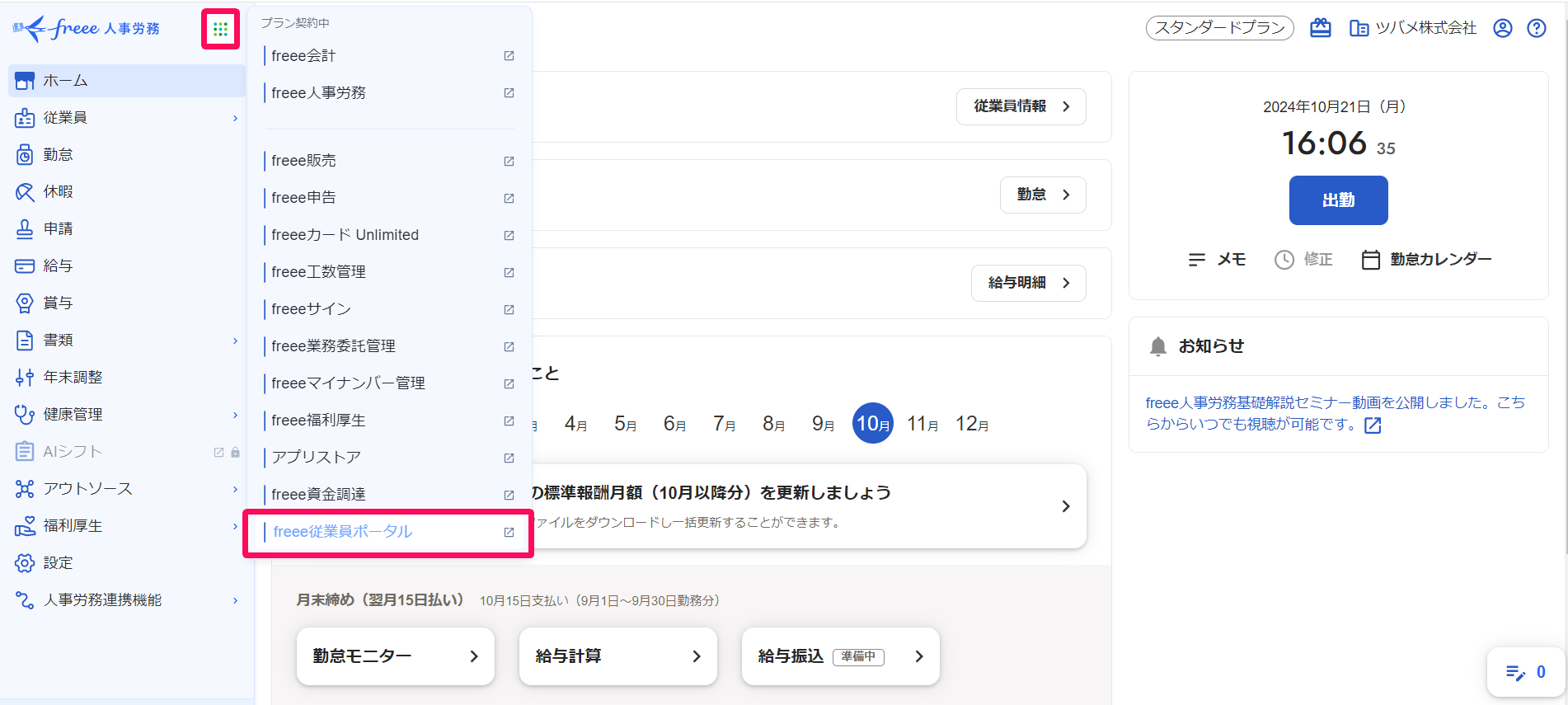Open 設定 in the sidebar

tap(127, 563)
